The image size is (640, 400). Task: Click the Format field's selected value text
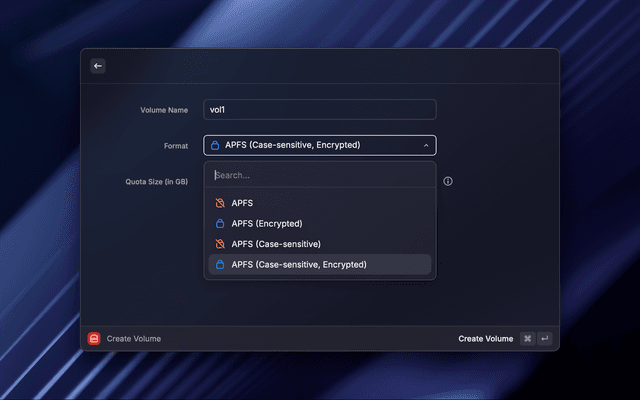[292, 145]
